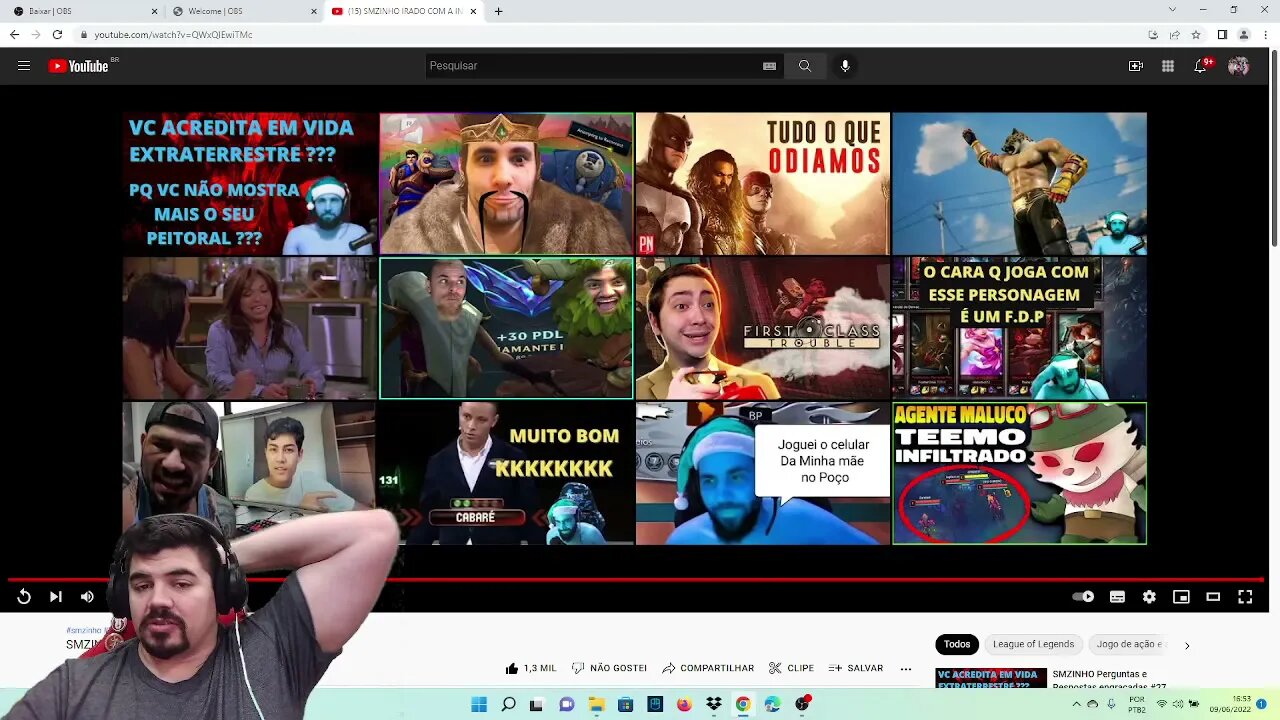The width and height of the screenshot is (1280, 720).
Task: Click the youtube.com address bar
Action: click(610, 35)
